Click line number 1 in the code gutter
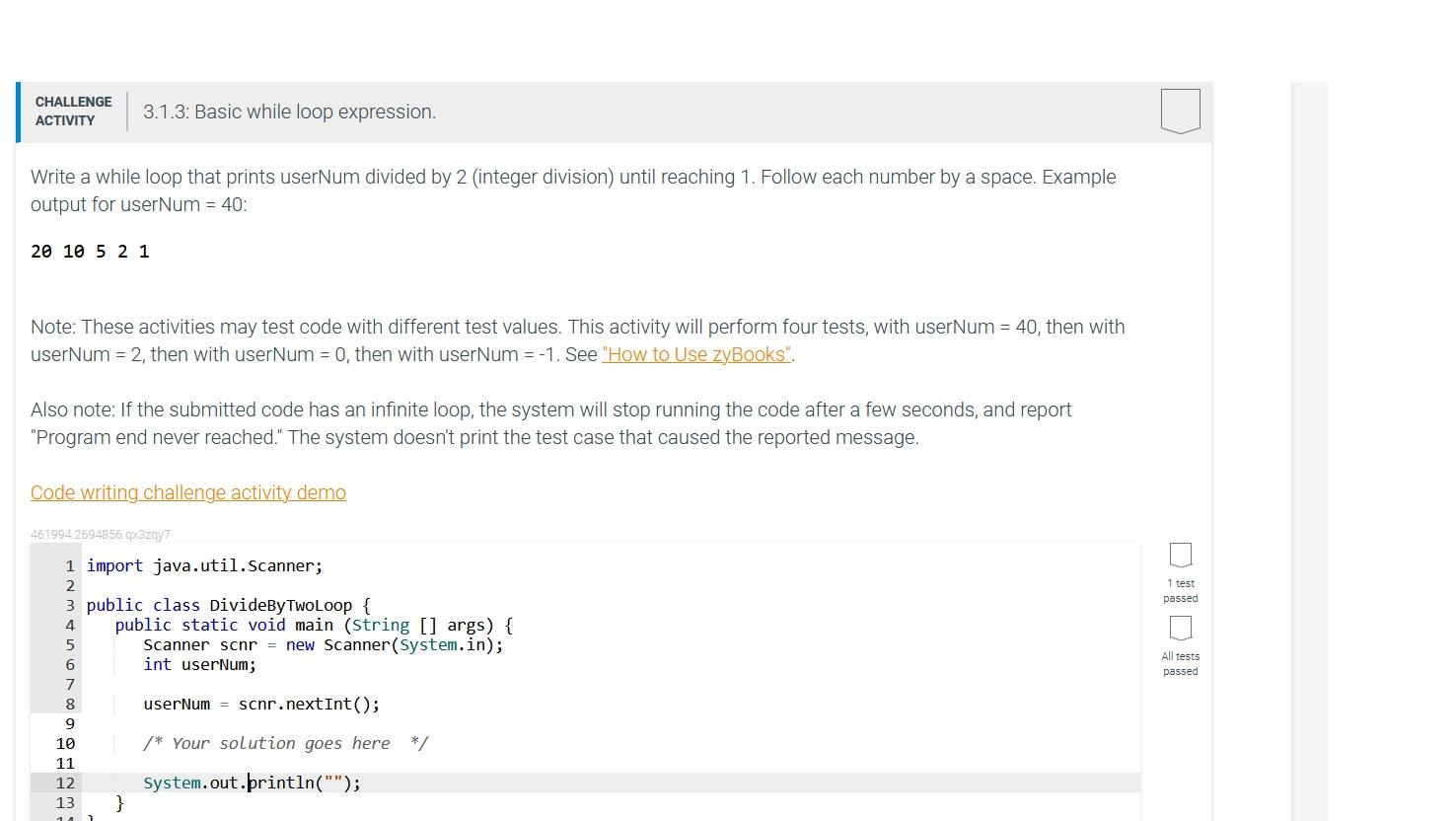 68,565
